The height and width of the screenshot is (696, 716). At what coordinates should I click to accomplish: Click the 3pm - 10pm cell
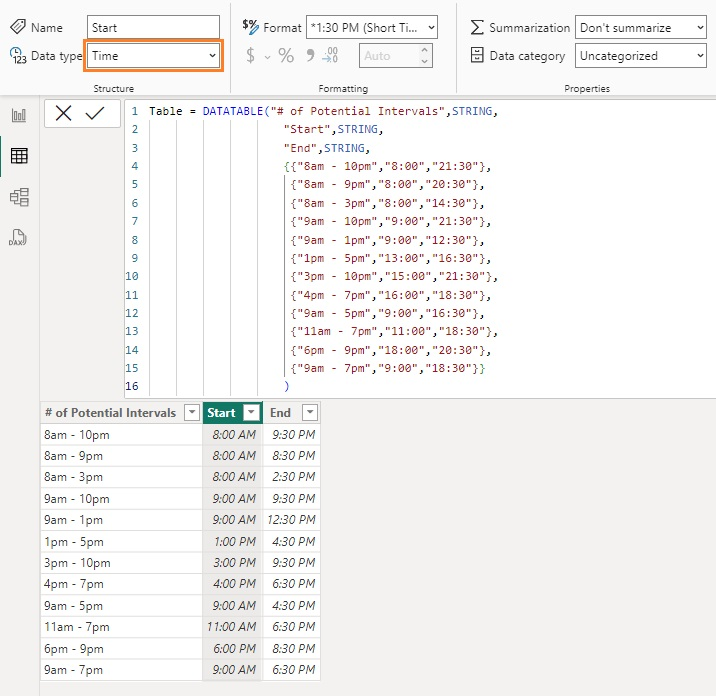tap(121, 563)
